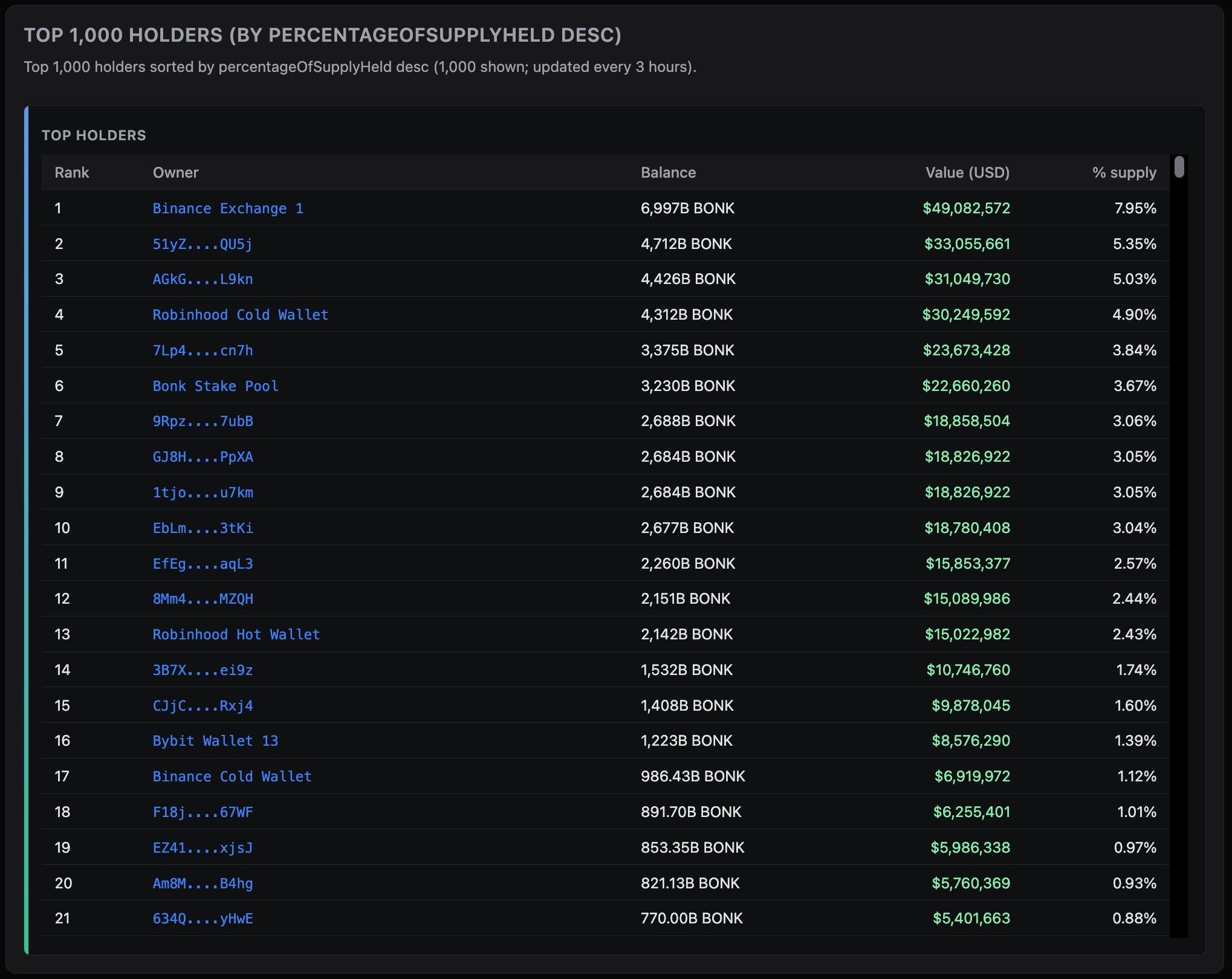
Task: Click the Balance column header
Action: [x=669, y=173]
